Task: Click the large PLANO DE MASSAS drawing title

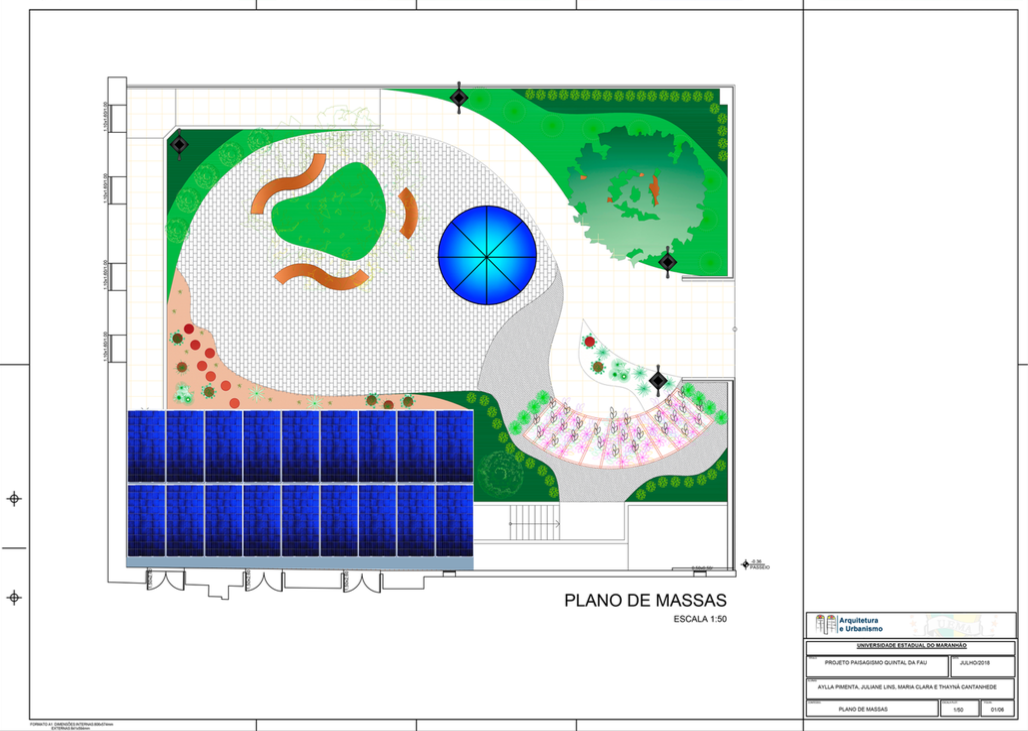Action: (645, 600)
